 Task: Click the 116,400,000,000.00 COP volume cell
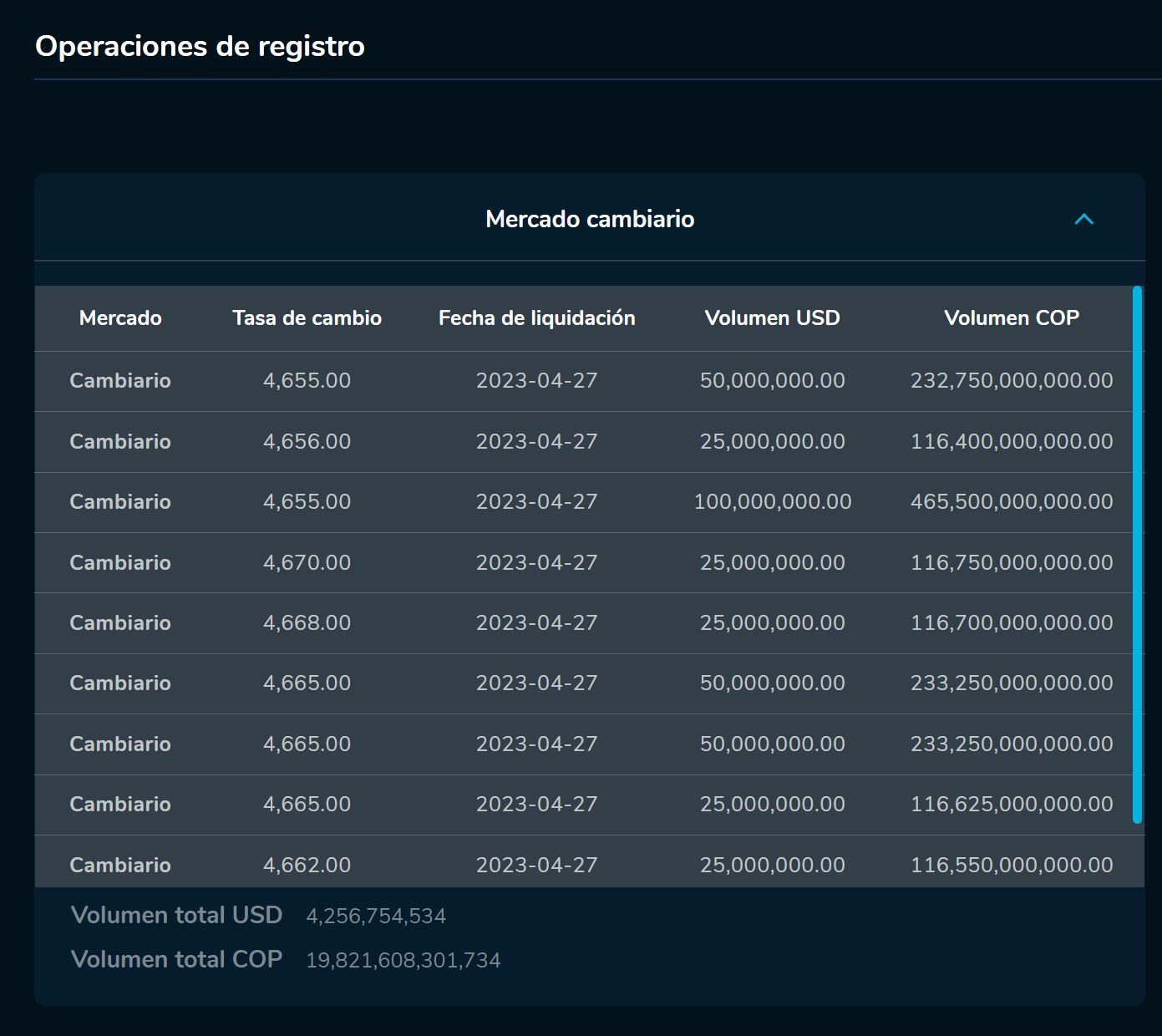pos(1011,442)
